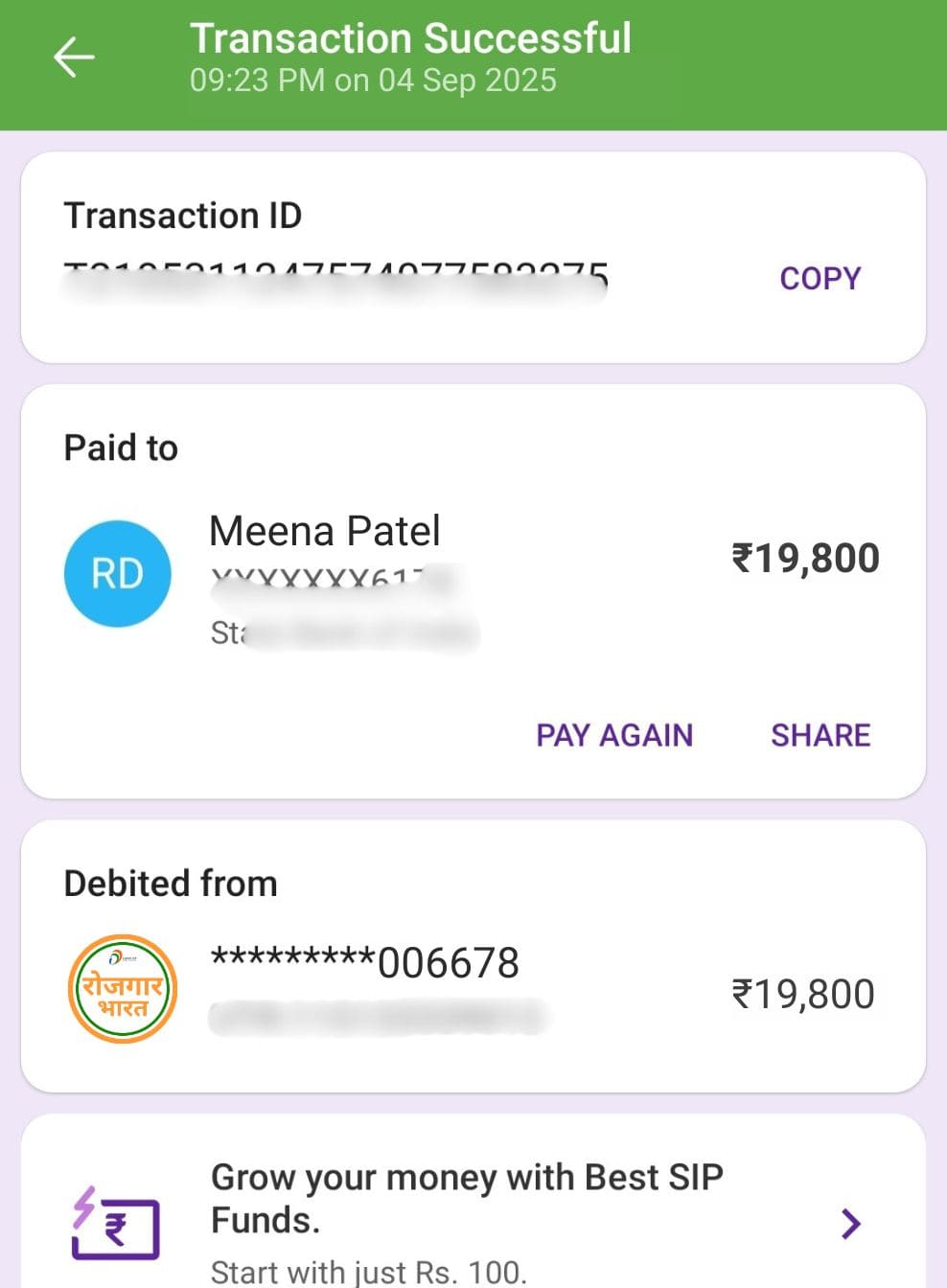Copy the transaction ID
This screenshot has width=947, height=1288.
click(x=820, y=279)
